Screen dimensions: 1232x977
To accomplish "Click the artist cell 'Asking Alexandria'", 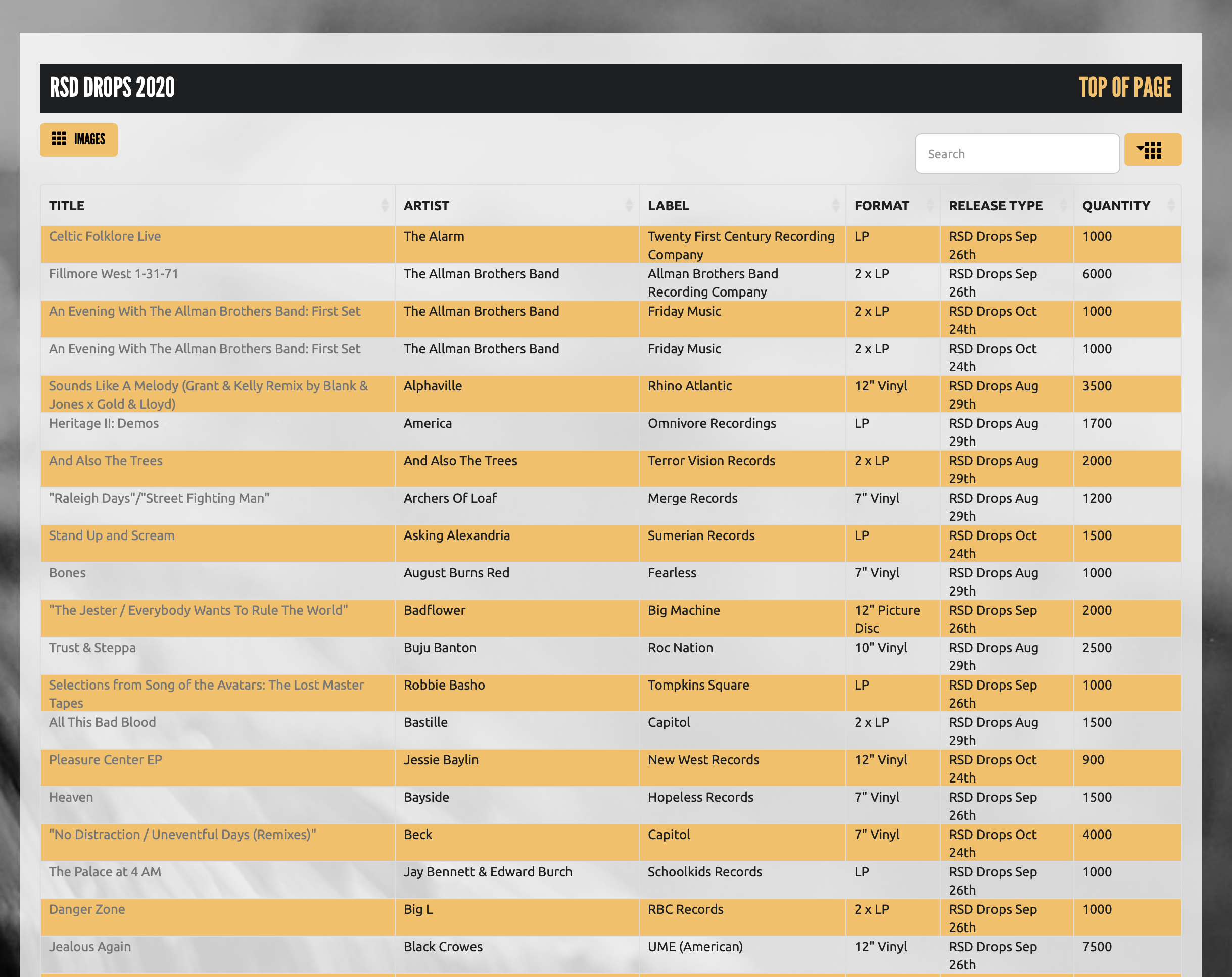I will [457, 535].
